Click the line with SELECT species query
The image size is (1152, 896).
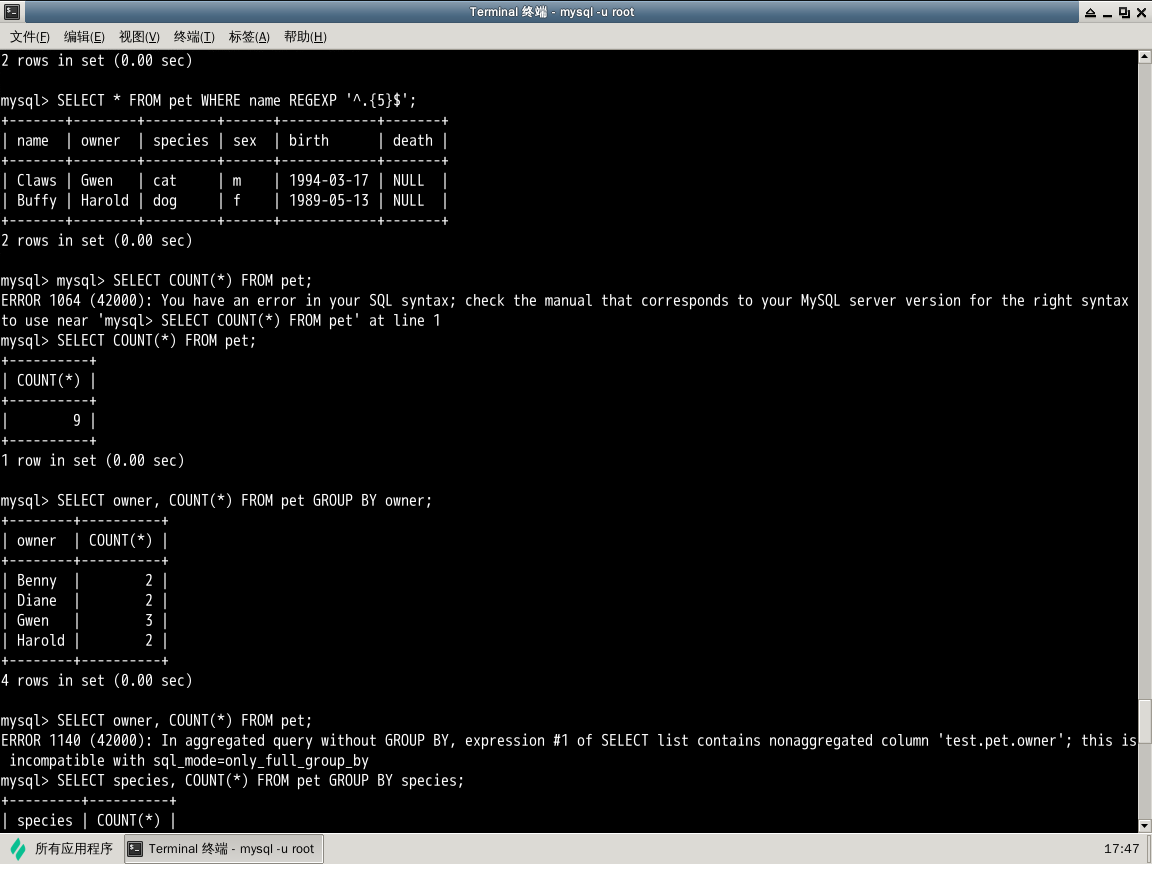coord(260,780)
